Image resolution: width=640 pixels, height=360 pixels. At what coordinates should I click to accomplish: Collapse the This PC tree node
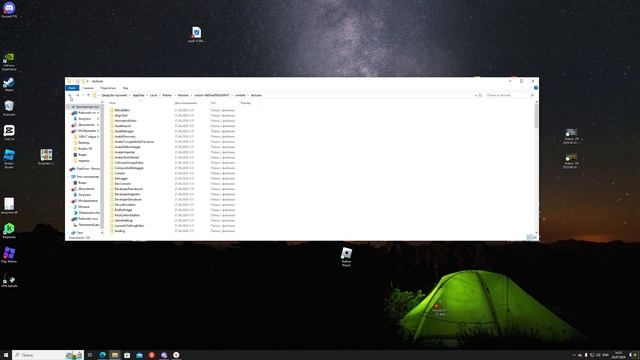coord(69,177)
